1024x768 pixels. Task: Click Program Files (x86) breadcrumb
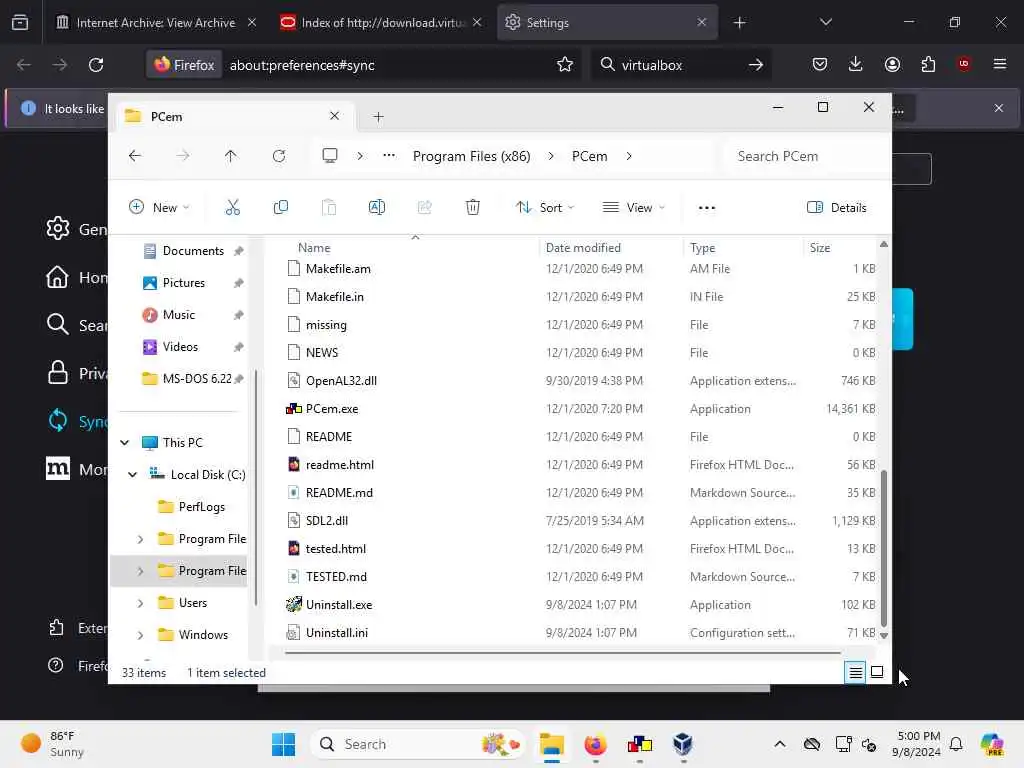tap(472, 156)
